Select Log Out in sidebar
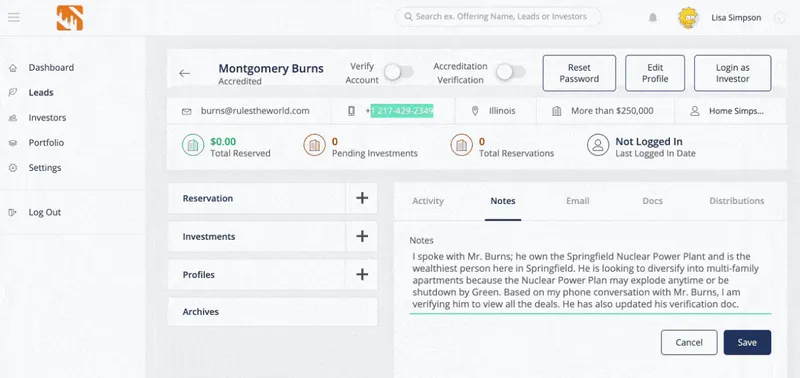800x378 pixels. 45,212
